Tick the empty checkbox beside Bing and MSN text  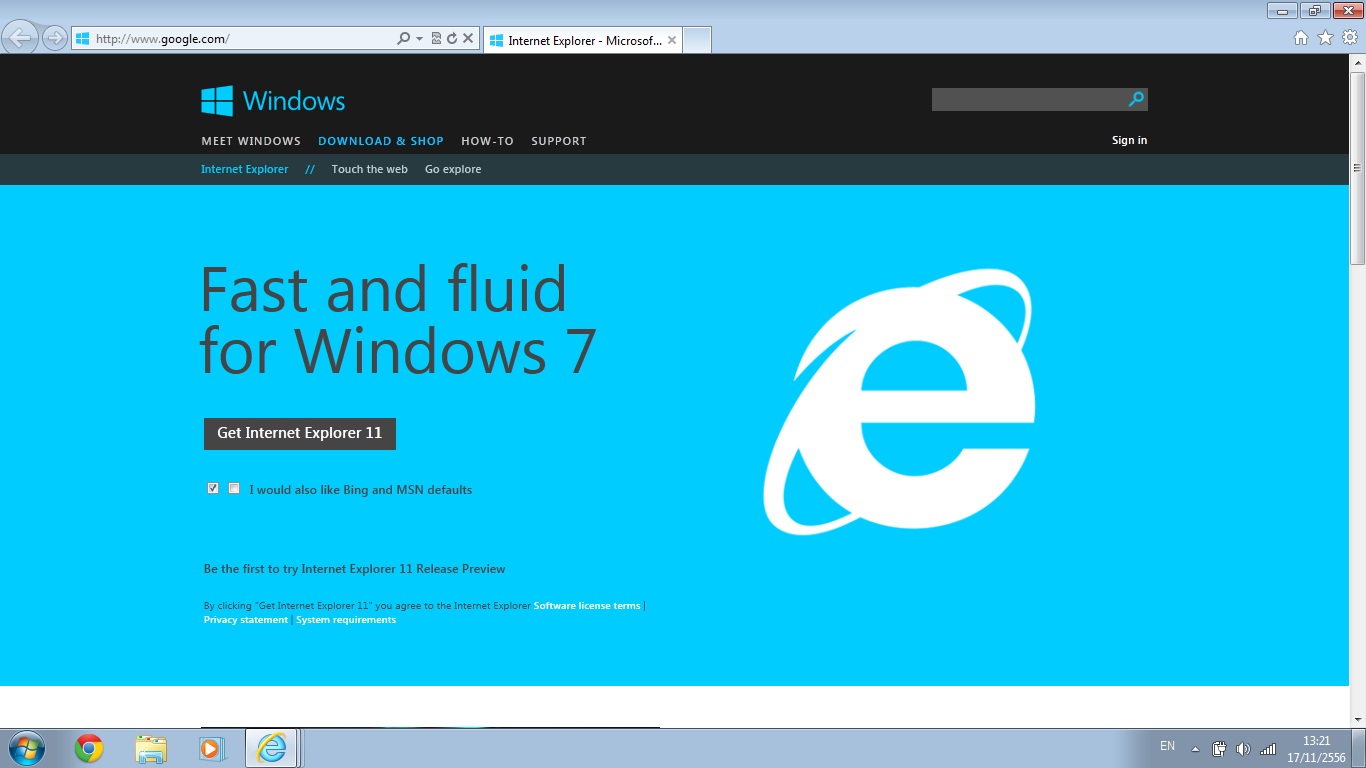point(234,488)
